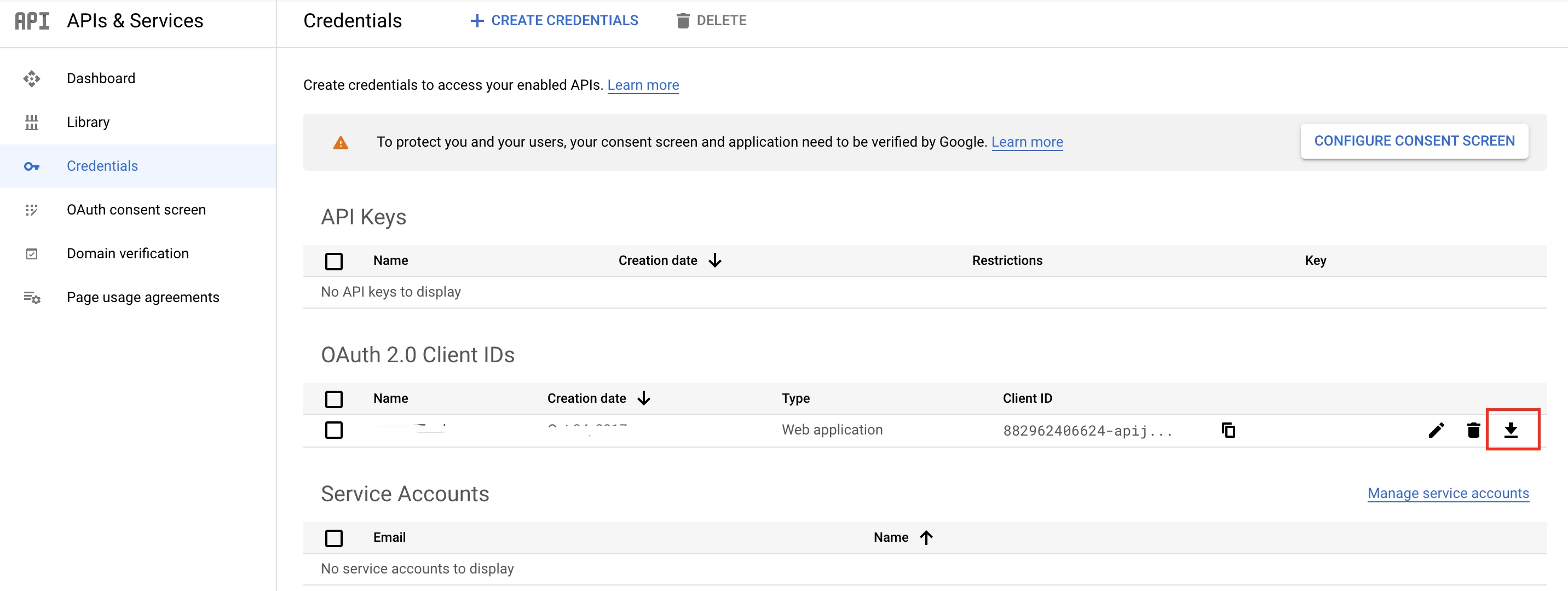Open Domain verification in the sidebar

click(x=127, y=254)
